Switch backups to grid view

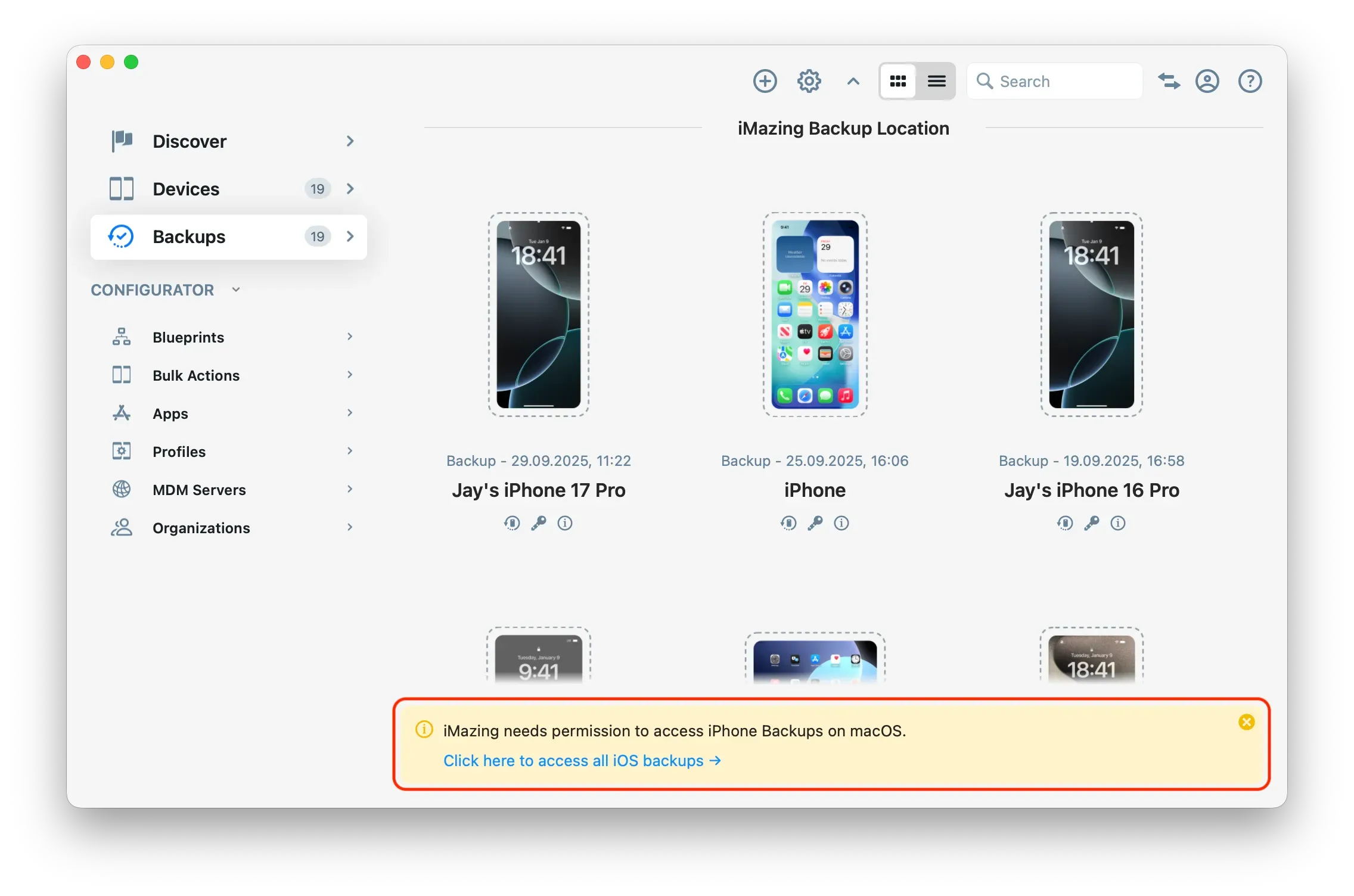pos(898,80)
